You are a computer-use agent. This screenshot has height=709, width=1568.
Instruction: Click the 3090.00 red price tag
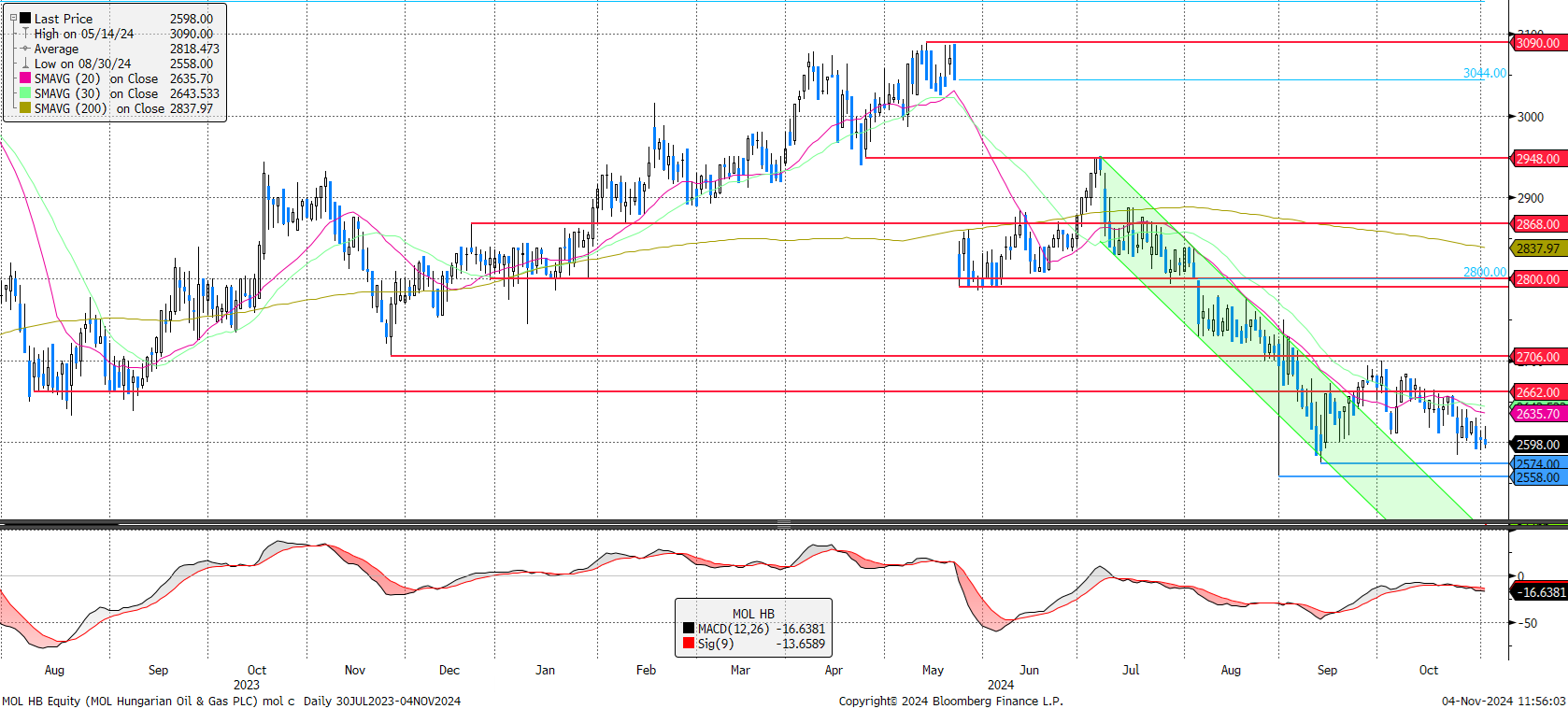pyautogui.click(x=1537, y=43)
